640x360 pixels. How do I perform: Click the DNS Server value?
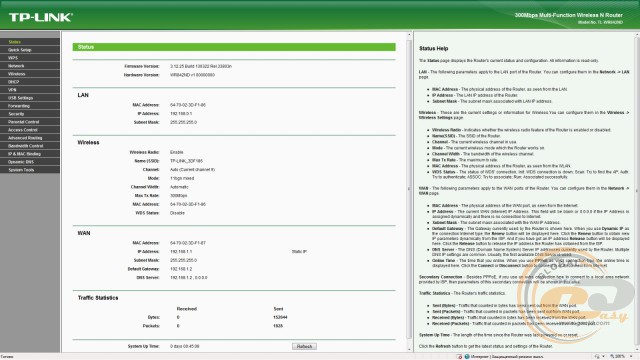(x=189, y=278)
